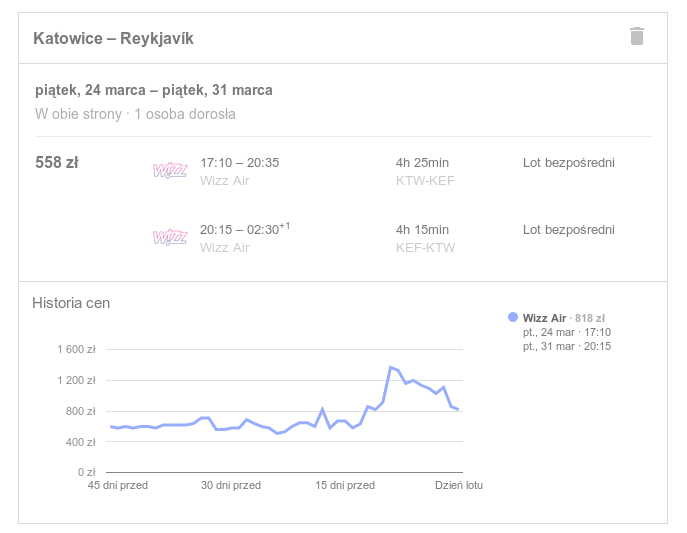The width and height of the screenshot is (687, 533).
Task: Open the Katowice – Reykjavík title
Action: (113, 39)
